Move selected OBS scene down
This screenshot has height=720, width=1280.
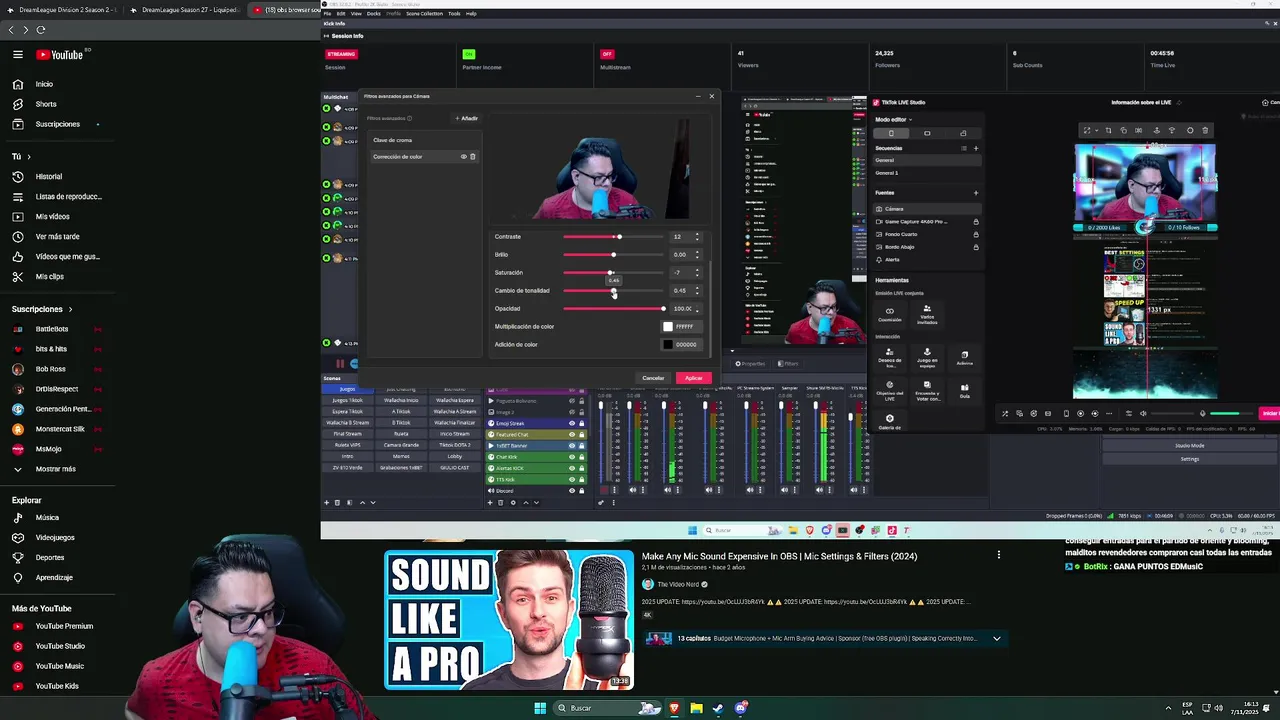click(373, 502)
